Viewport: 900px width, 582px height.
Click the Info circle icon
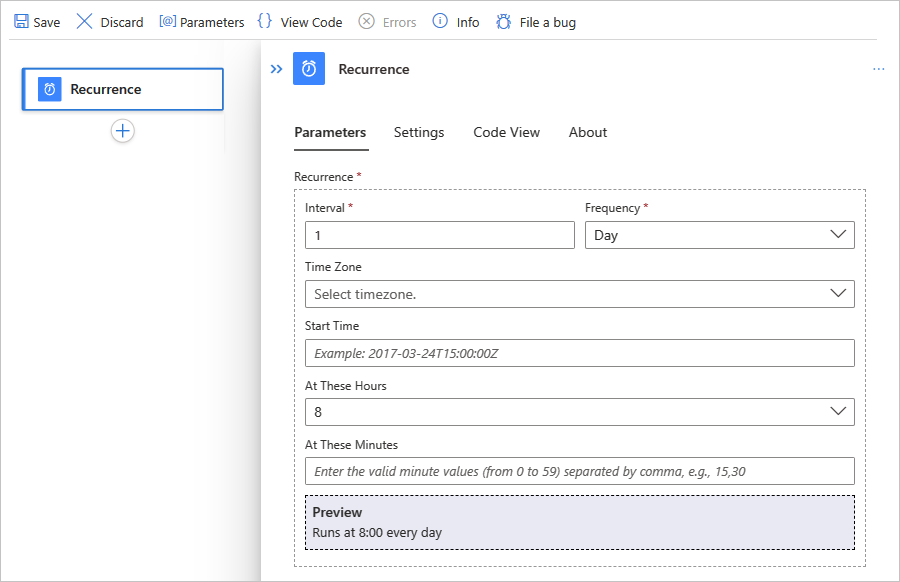[440, 22]
